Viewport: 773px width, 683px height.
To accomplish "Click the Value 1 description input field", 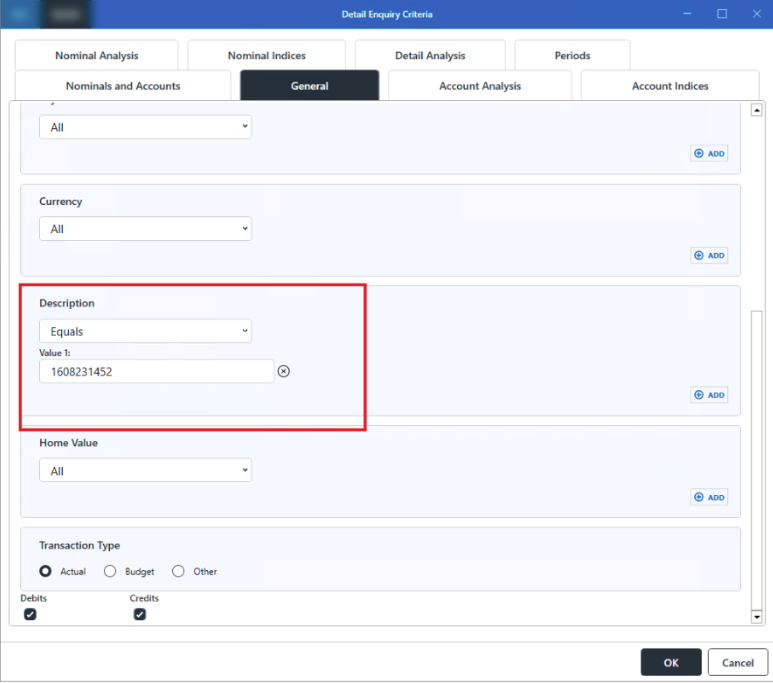I will pyautogui.click(x=156, y=372).
